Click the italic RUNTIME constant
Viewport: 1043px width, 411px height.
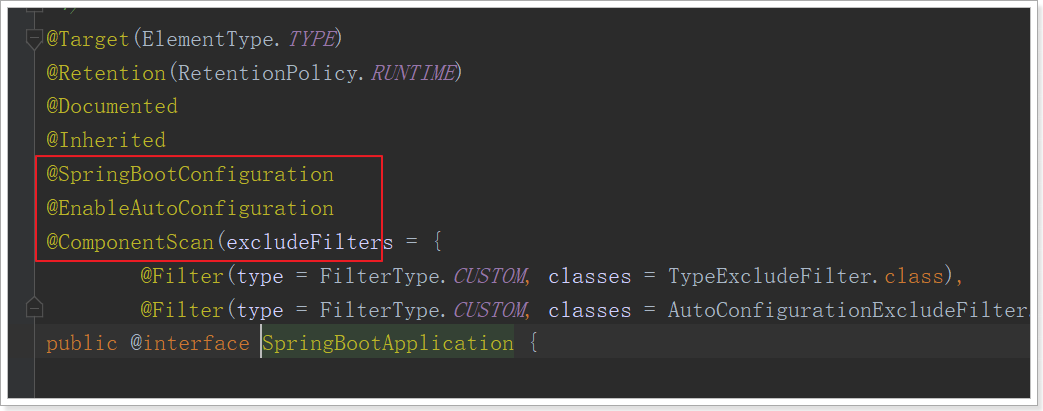413,73
